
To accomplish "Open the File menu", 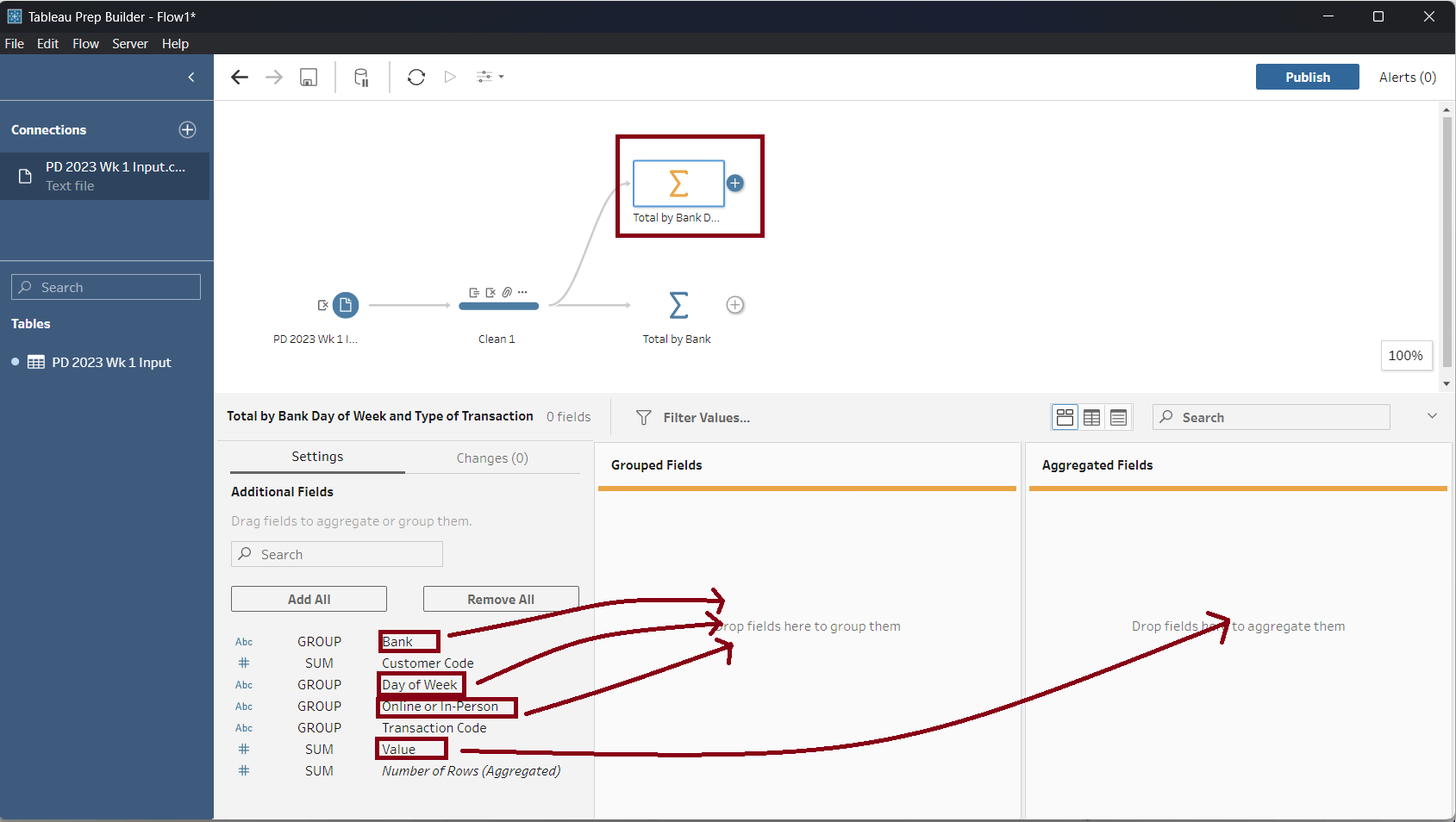I will 15,44.
